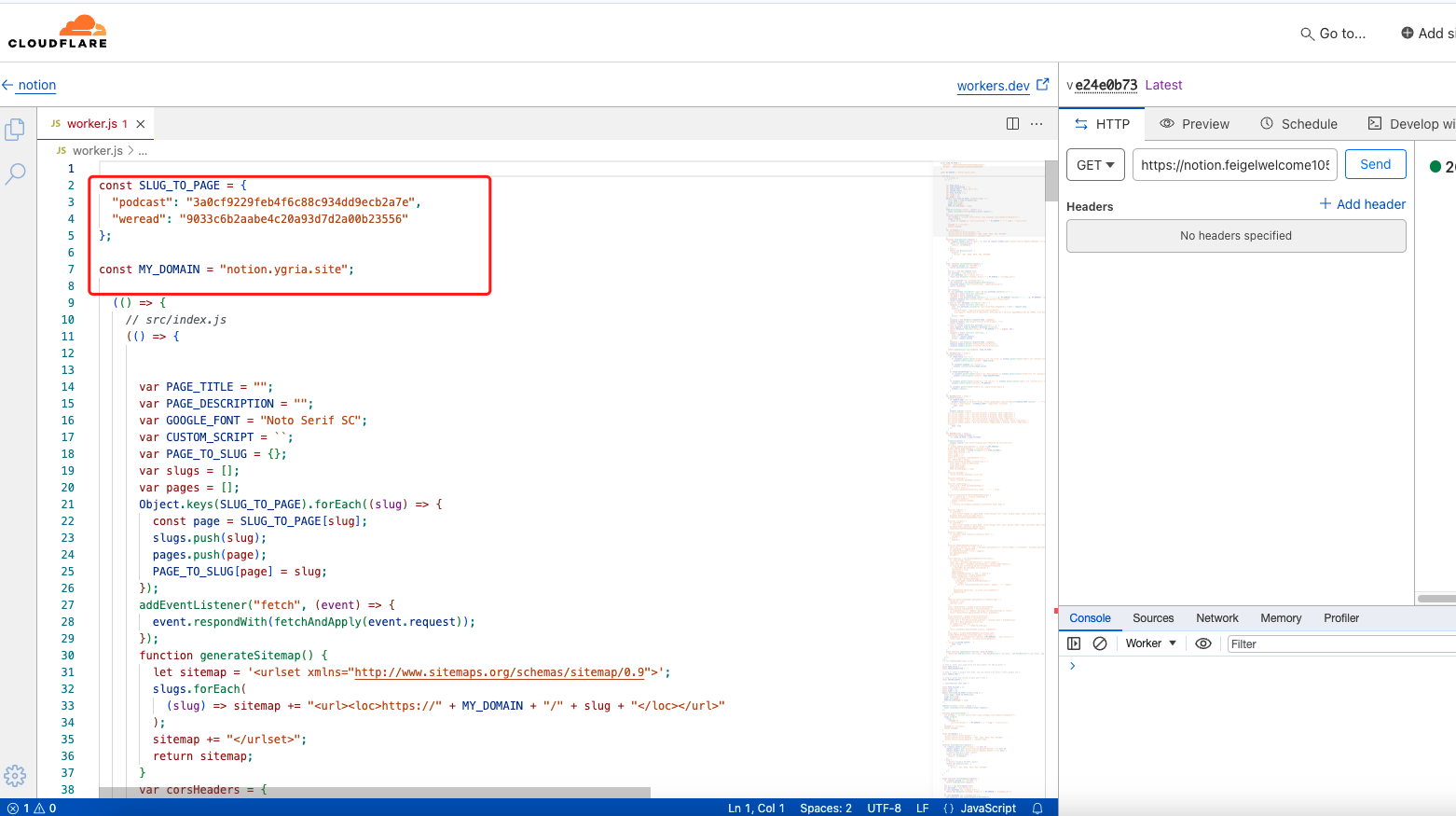This screenshot has width=1456, height=816.
Task: Click worker.js in the breadcrumb
Action: click(x=98, y=150)
